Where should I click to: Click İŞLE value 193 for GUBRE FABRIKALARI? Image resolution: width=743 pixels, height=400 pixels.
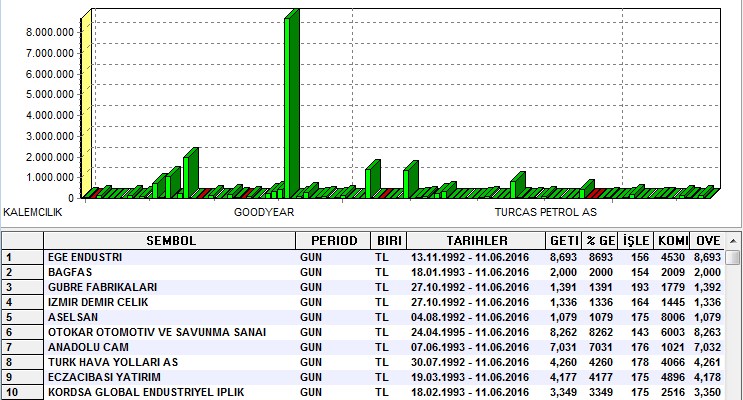tap(640, 287)
